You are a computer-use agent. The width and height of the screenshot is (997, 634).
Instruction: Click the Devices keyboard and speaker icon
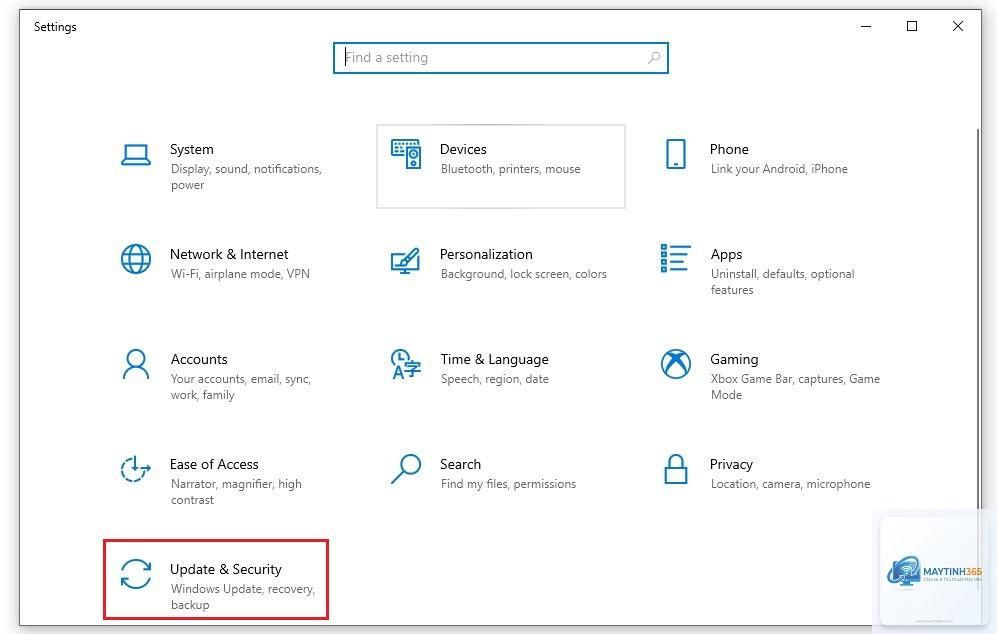coord(406,155)
